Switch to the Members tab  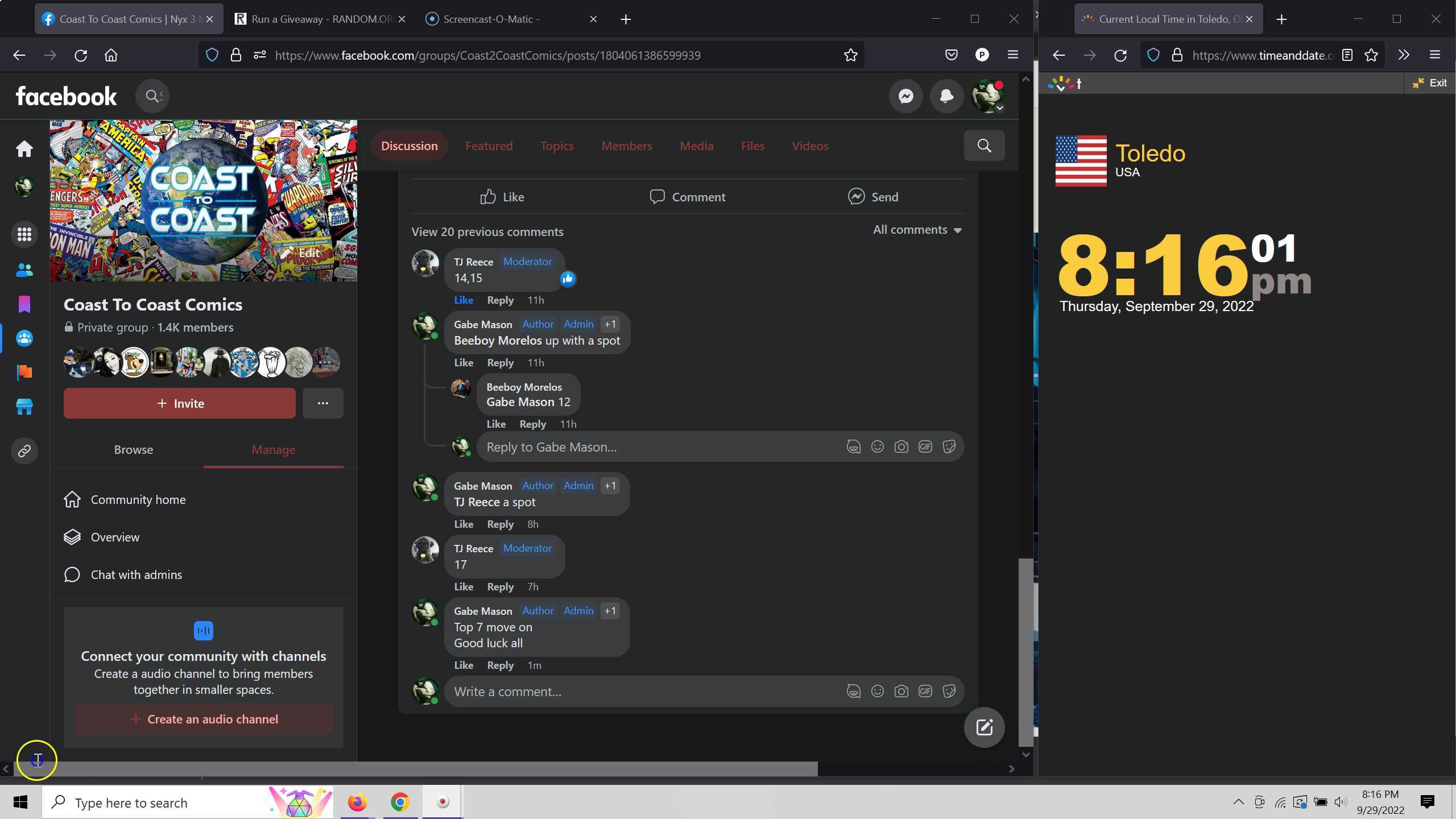coord(626,146)
